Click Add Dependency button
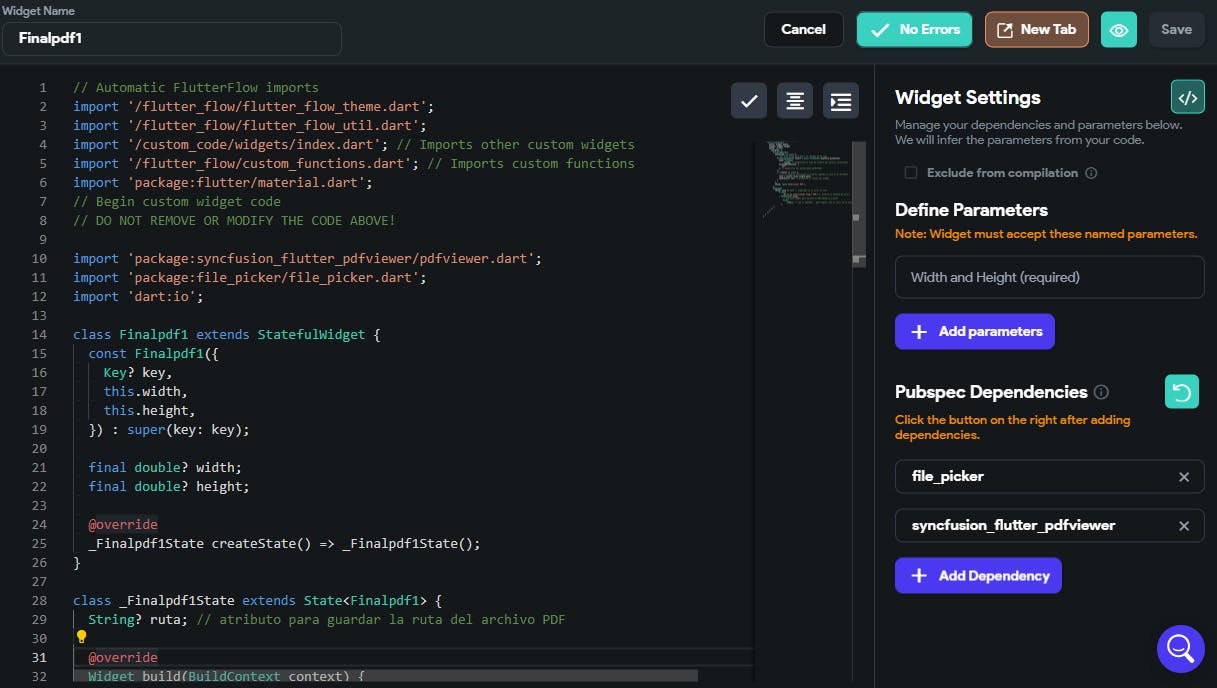 coord(977,576)
